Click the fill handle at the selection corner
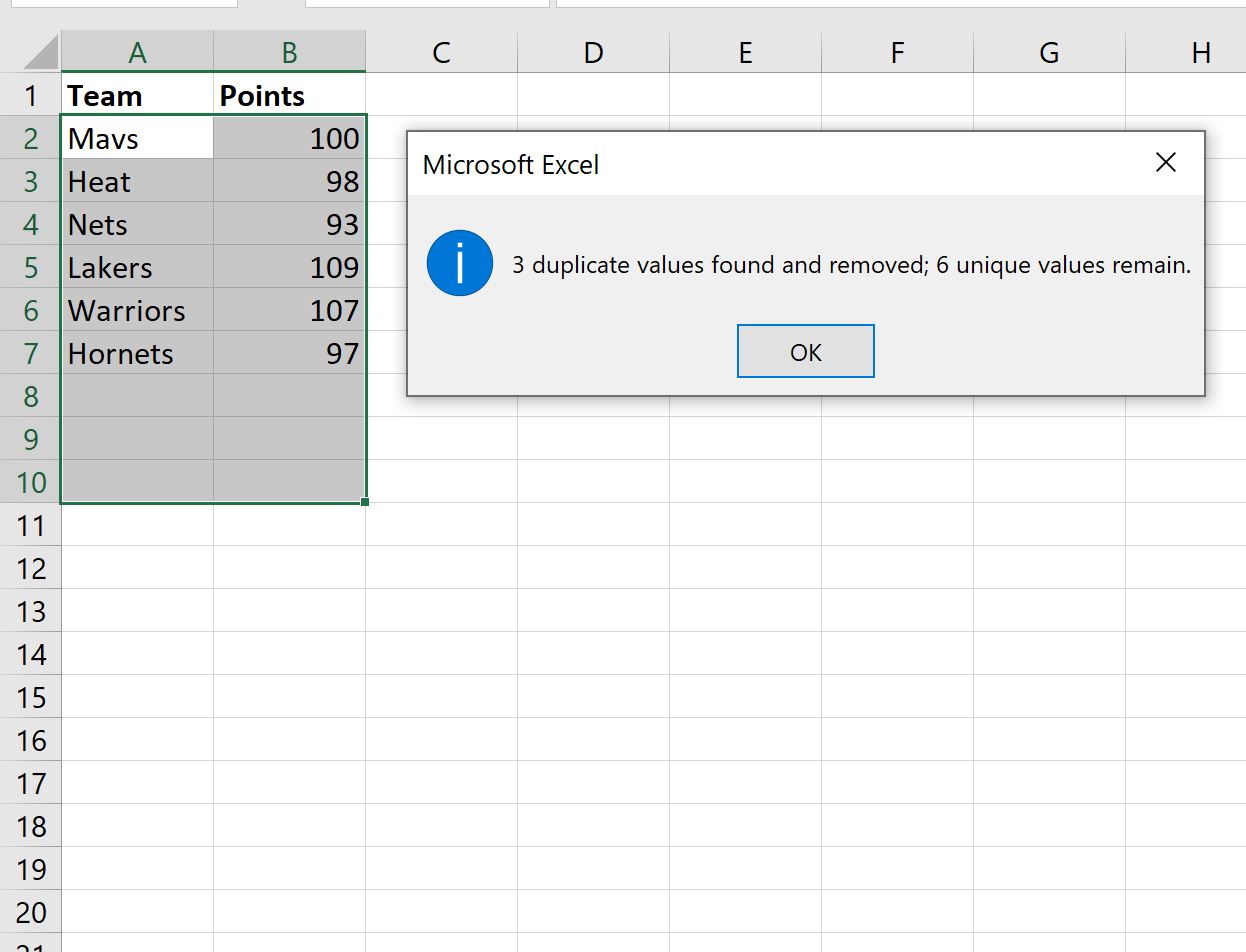Screen dimensions: 1246x952 click(366, 503)
